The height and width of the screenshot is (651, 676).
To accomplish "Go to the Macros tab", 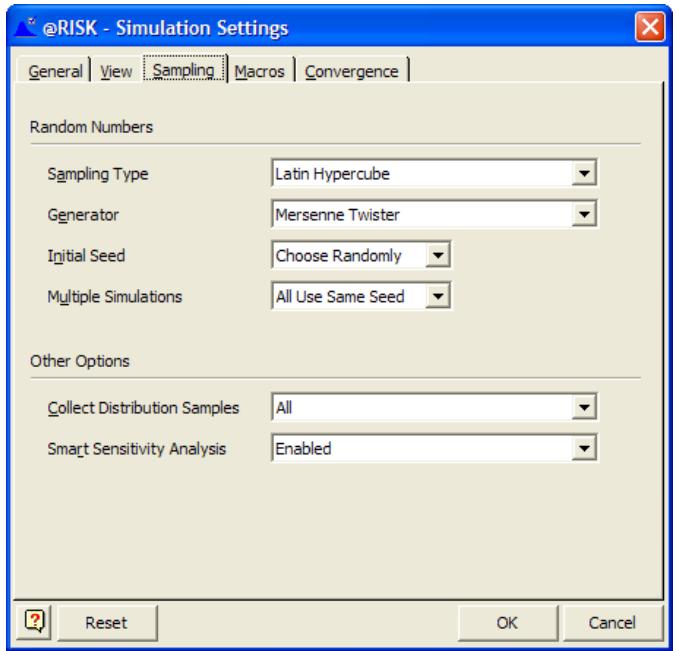I will [x=259, y=72].
